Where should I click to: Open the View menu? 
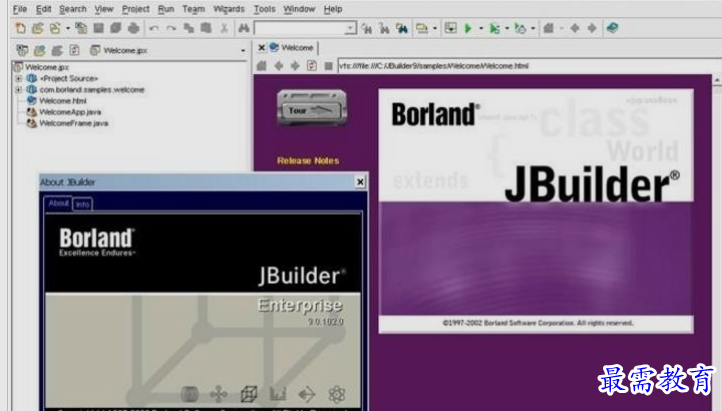tap(104, 9)
